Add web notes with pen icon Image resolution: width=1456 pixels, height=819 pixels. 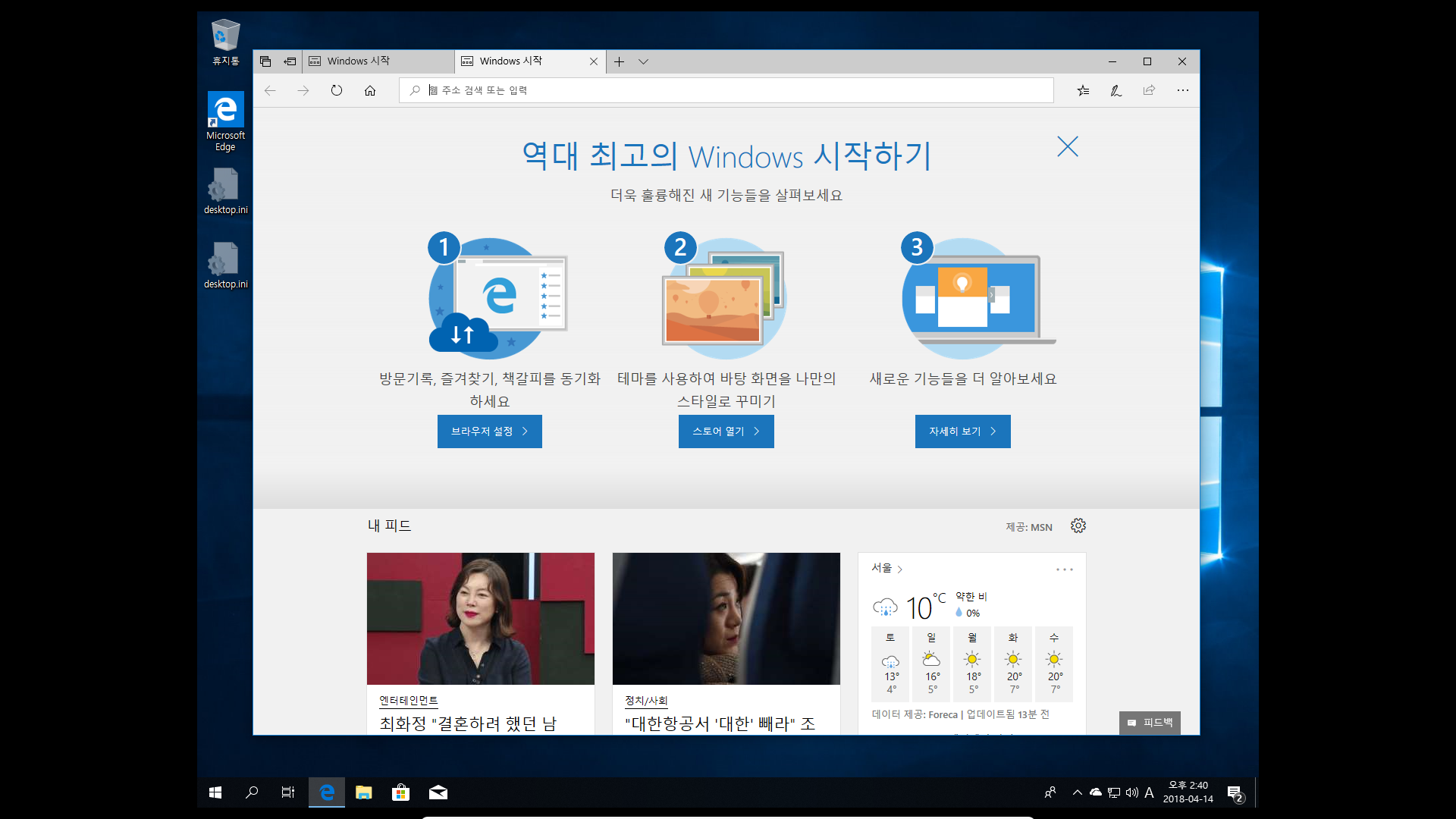point(1116,90)
